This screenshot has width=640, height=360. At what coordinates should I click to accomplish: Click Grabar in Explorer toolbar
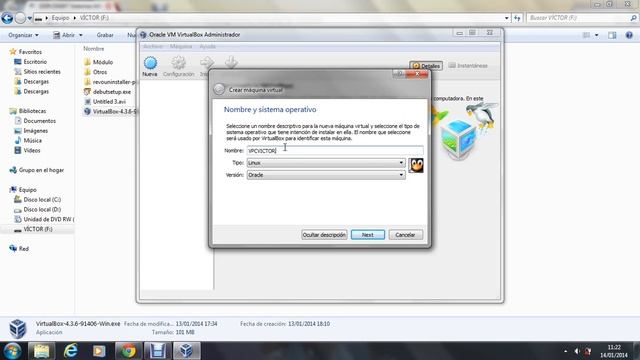(x=105, y=35)
